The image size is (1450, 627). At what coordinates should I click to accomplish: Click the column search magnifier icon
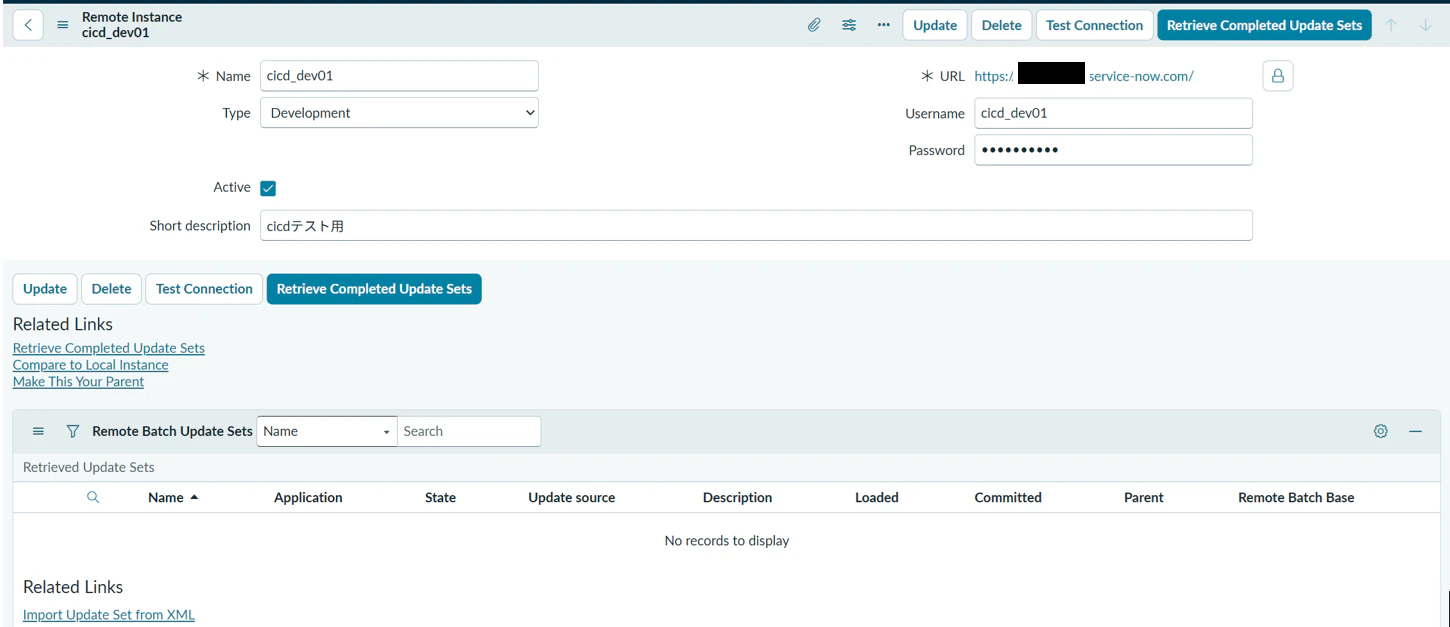point(93,497)
